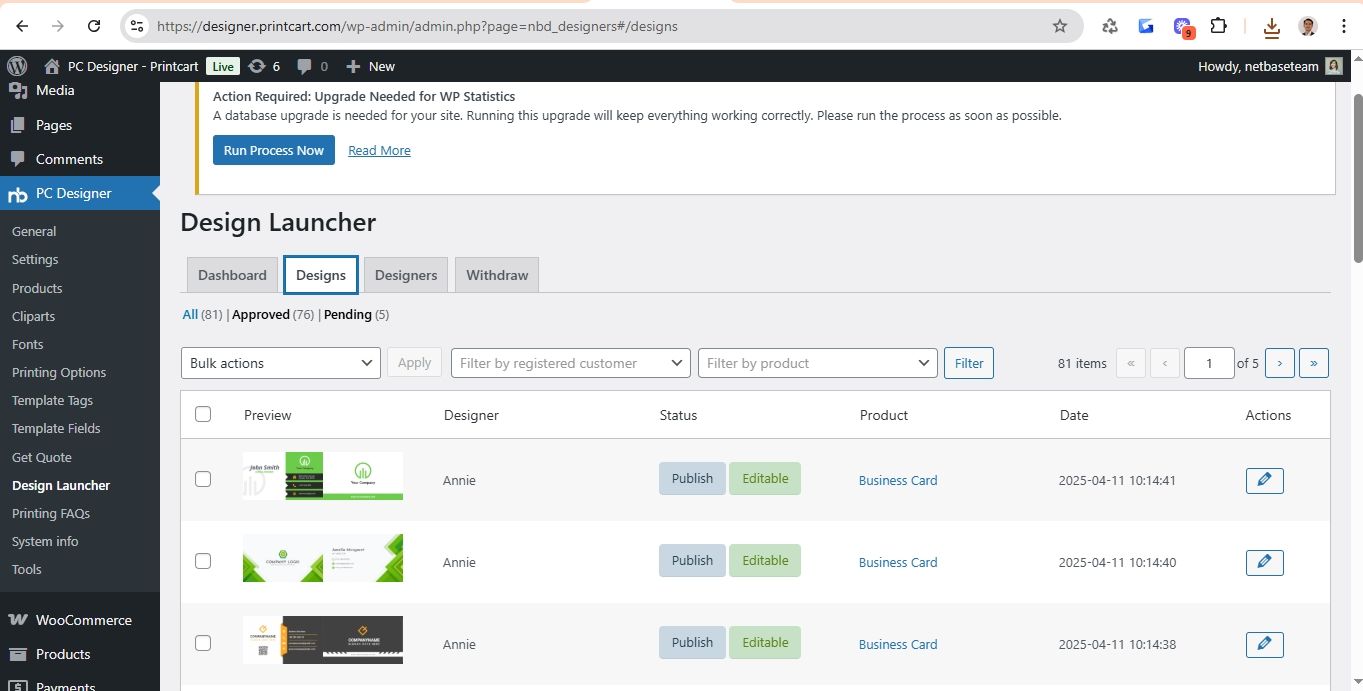Go to last page of designs
The image size is (1363, 691).
[x=1313, y=363]
